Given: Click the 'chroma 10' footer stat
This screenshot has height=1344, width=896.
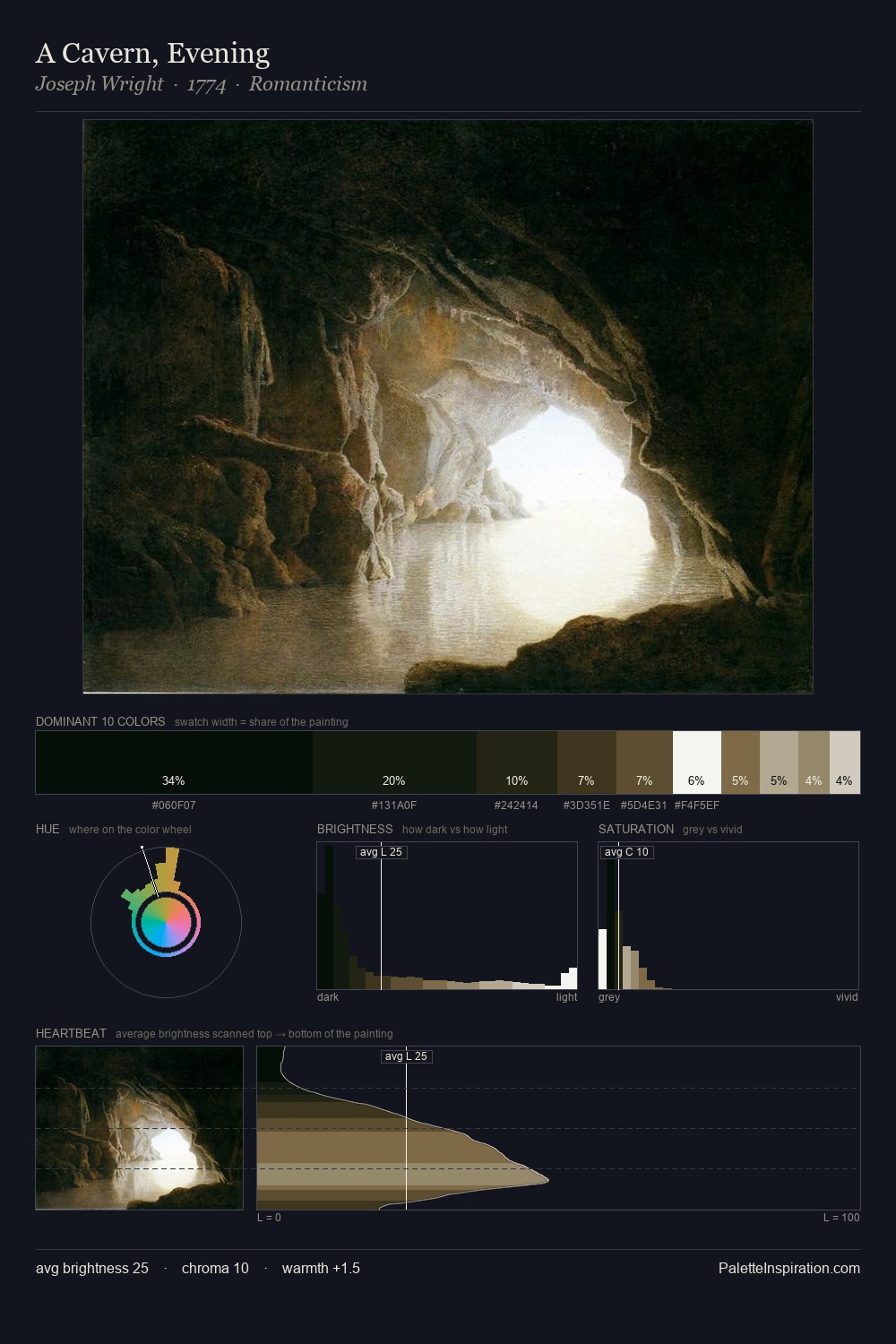Looking at the screenshot, I should point(215,1268).
